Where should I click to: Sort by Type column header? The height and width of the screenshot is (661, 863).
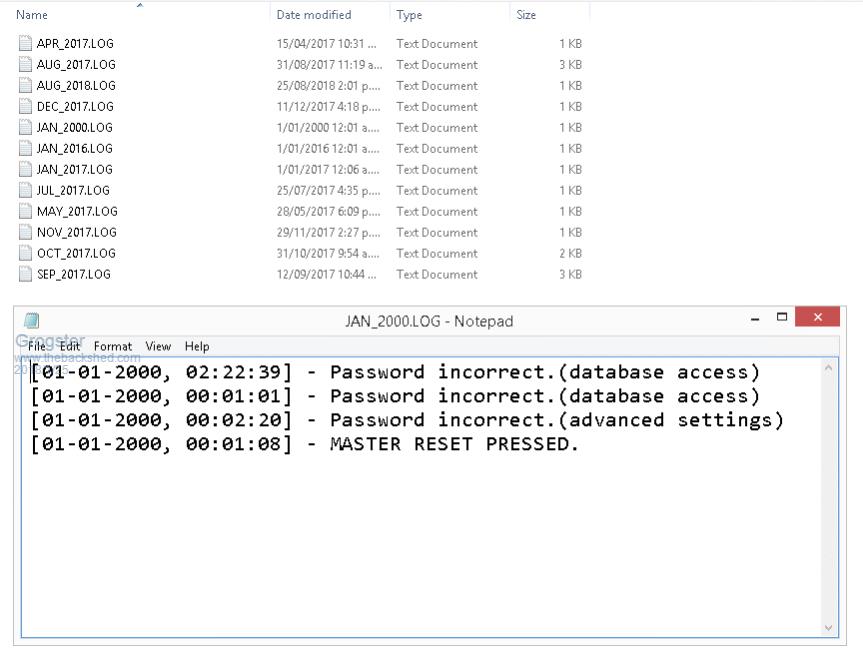point(409,15)
